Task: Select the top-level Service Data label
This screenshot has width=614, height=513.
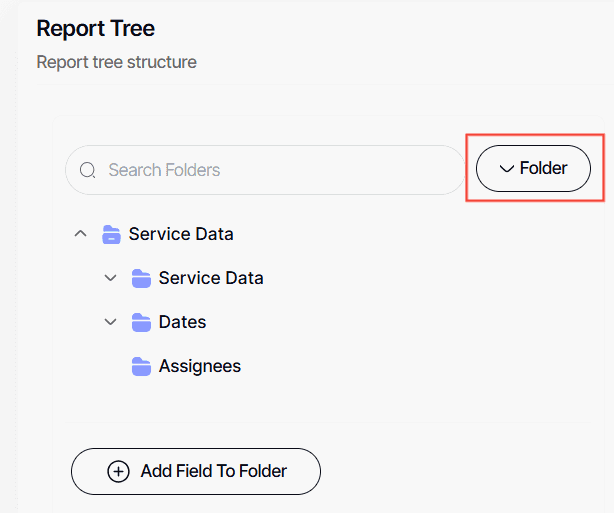Action: [x=181, y=234]
